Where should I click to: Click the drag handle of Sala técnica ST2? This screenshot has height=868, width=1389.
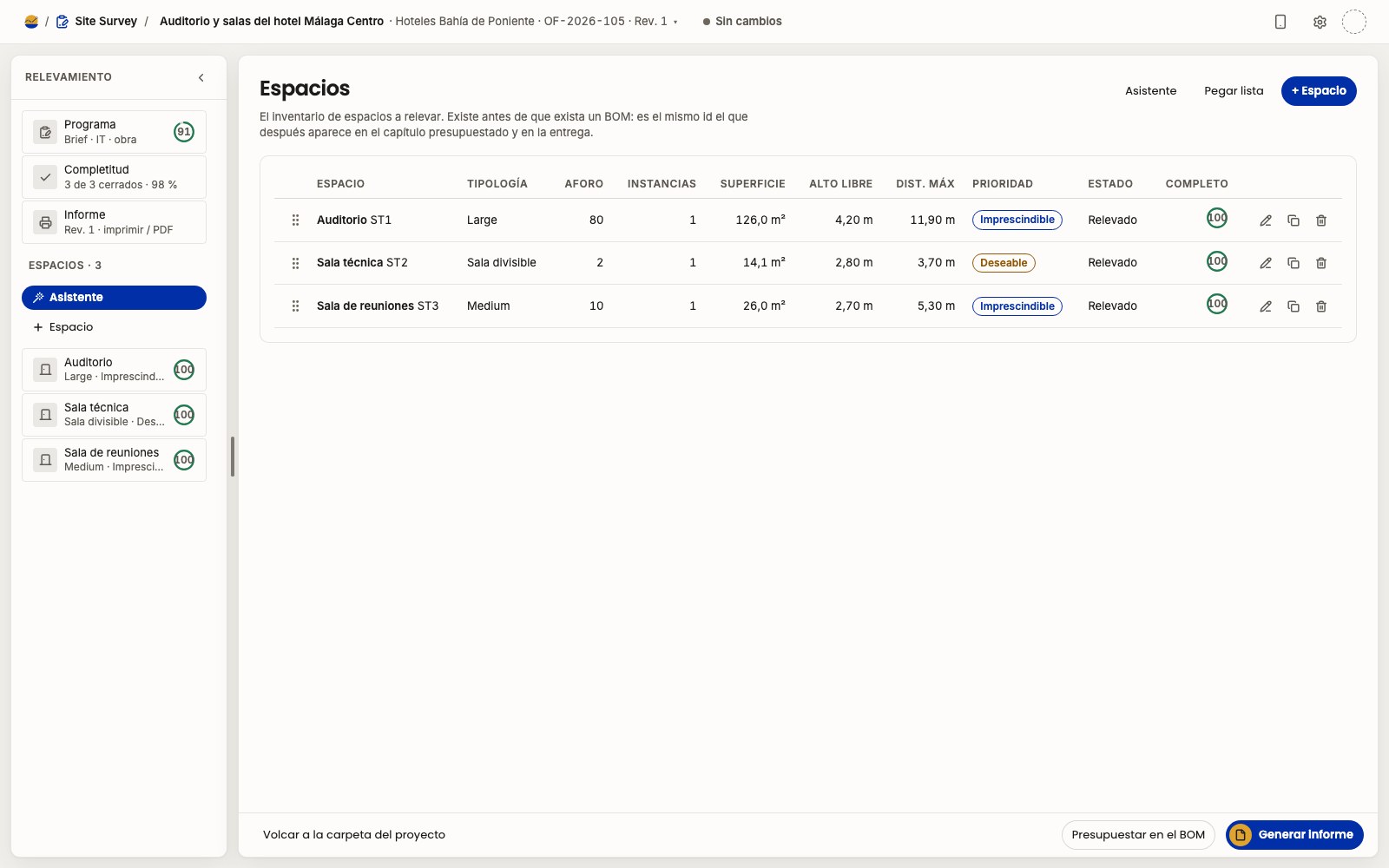[295, 263]
